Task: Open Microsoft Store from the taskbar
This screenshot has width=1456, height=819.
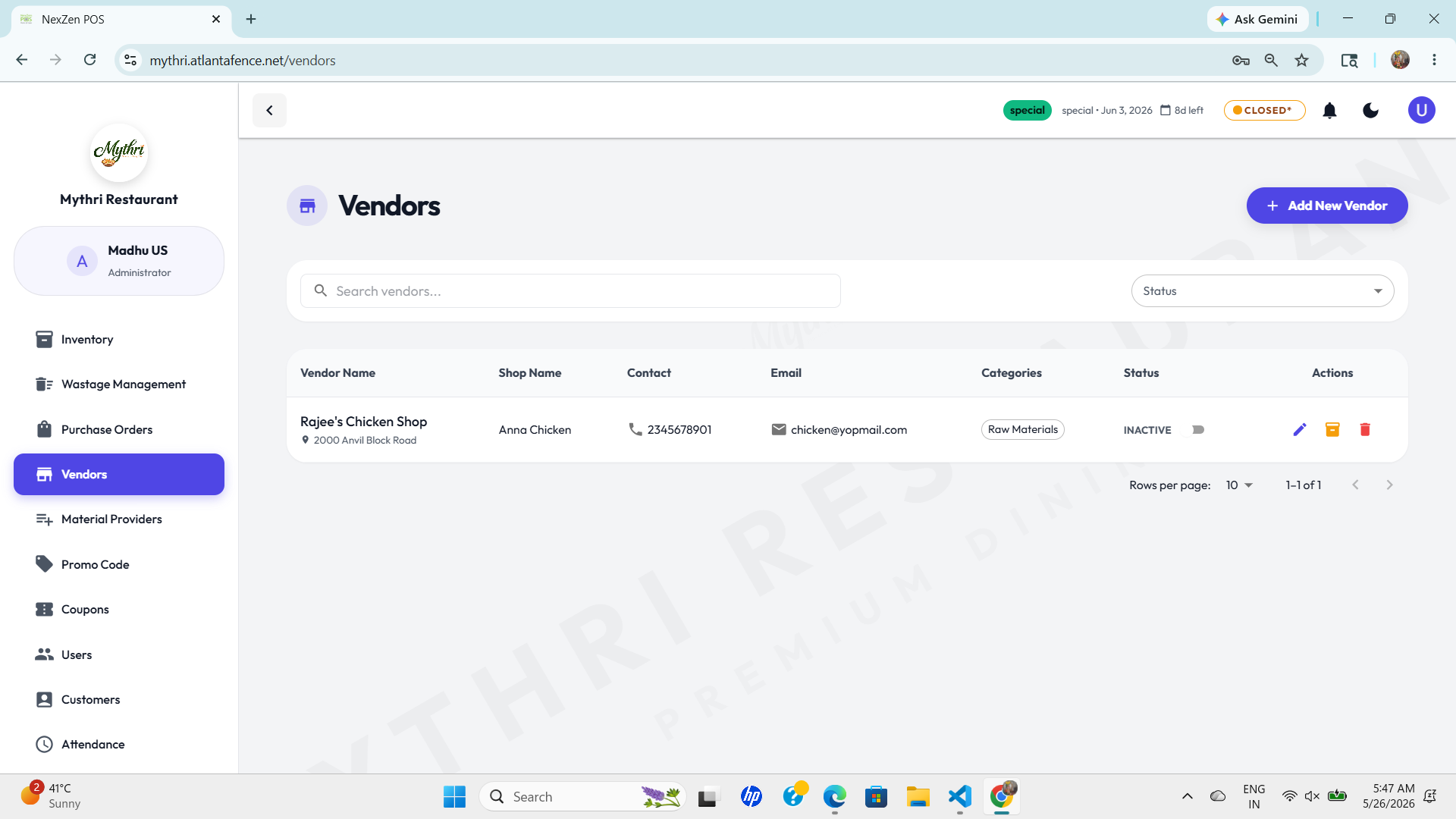Action: tap(876, 796)
